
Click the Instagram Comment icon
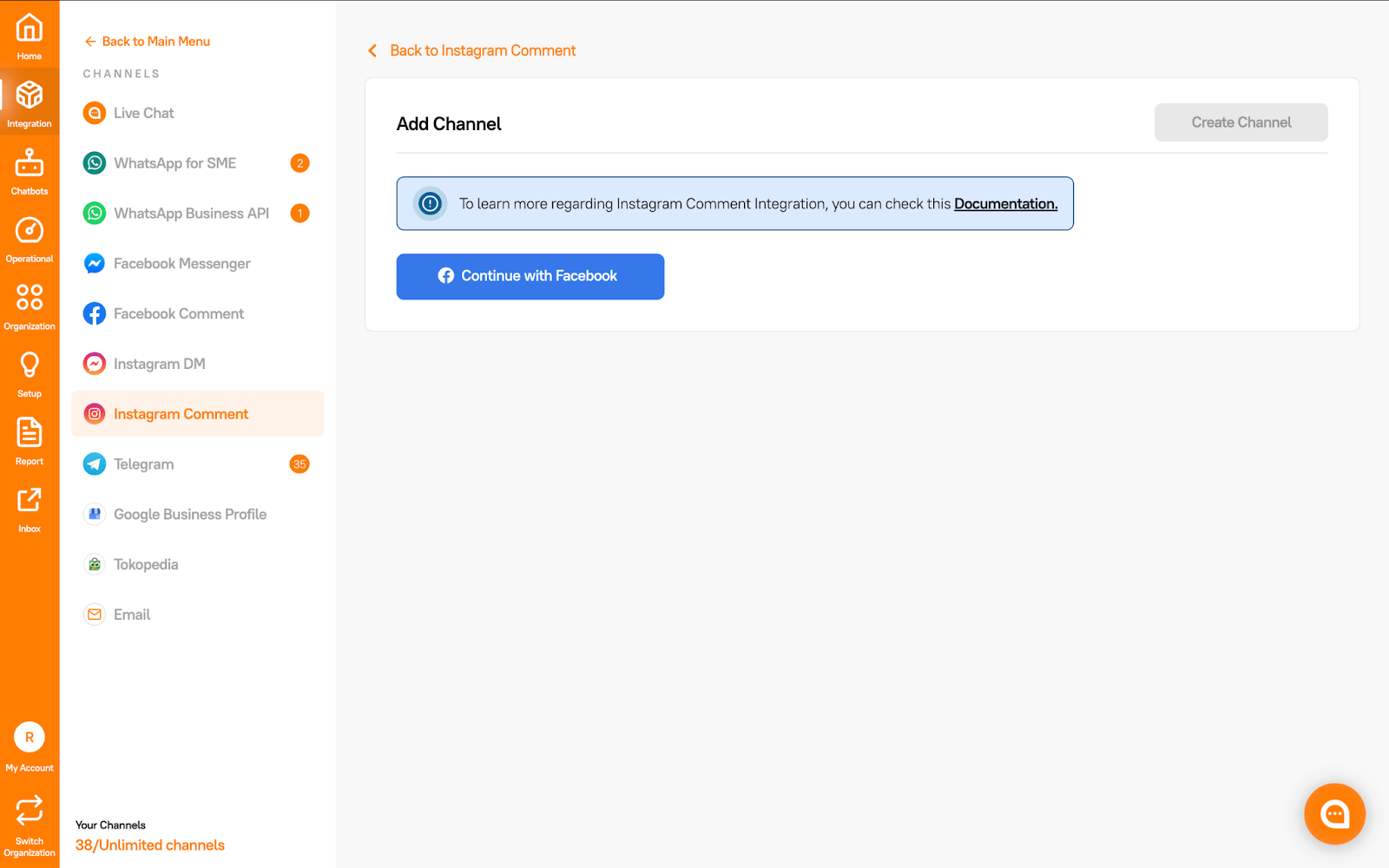[95, 414]
